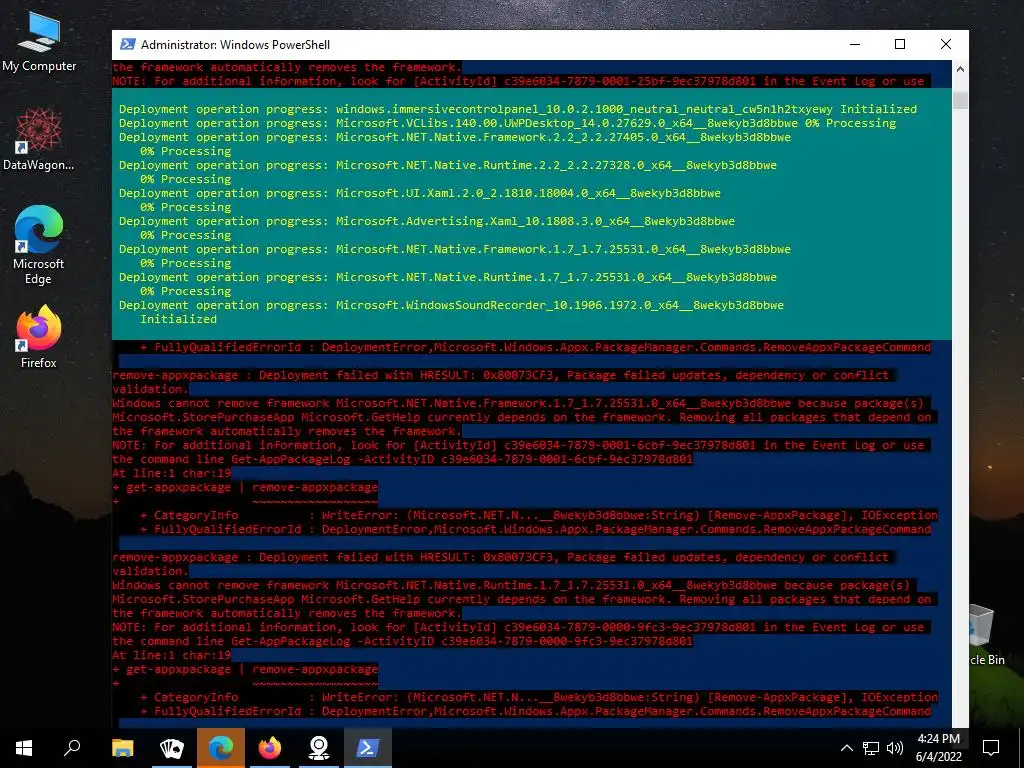Maximize the PowerShell window

pyautogui.click(x=900, y=44)
